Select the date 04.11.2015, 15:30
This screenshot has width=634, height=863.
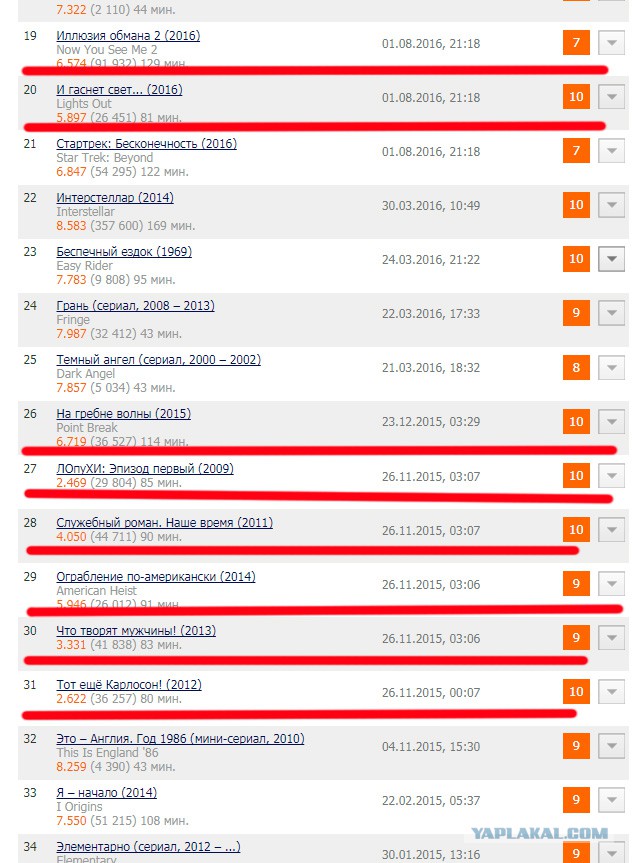431,746
